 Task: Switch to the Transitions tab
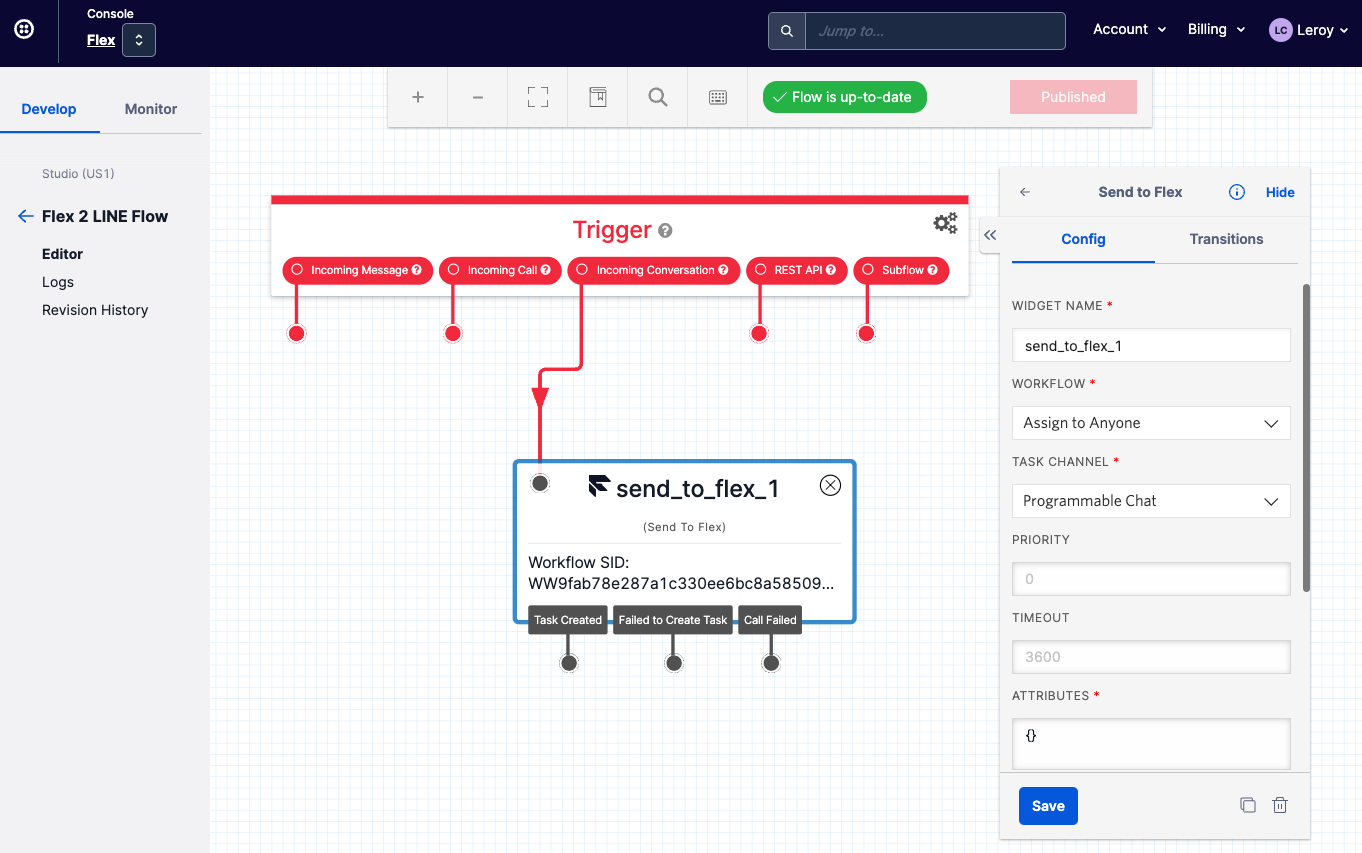(x=1226, y=239)
